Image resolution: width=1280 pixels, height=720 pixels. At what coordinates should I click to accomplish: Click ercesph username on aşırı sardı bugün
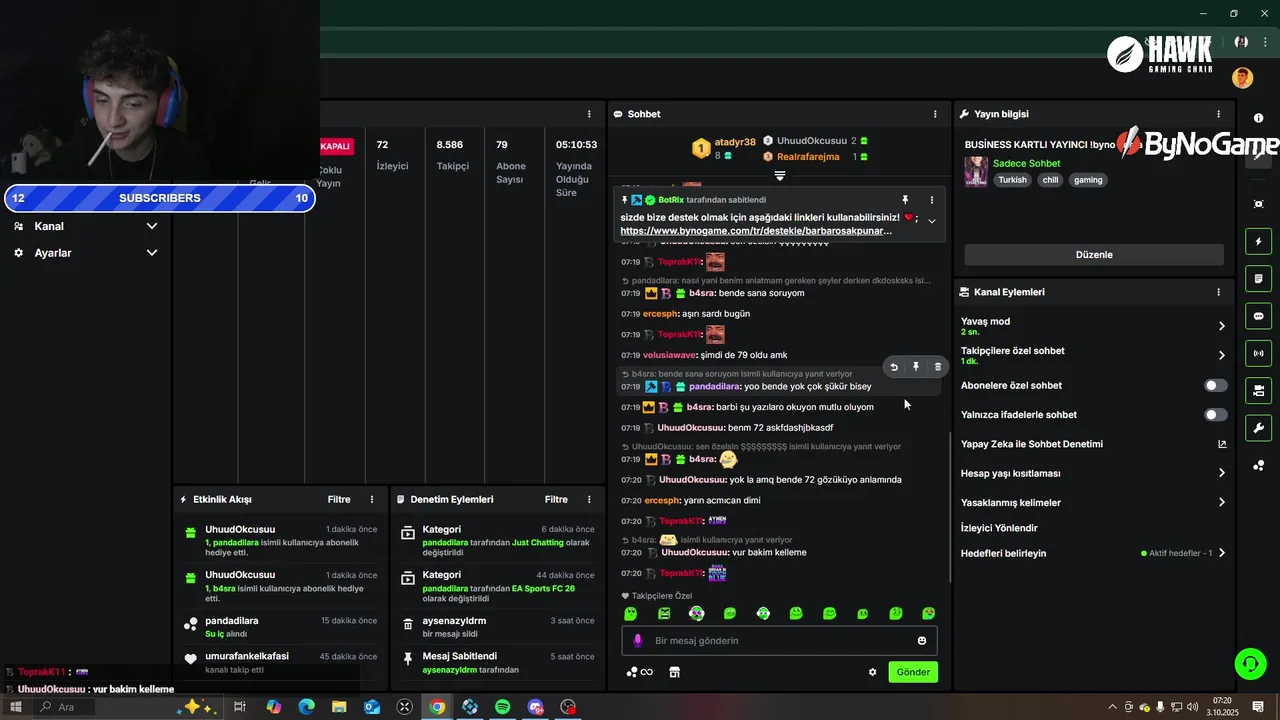(x=661, y=314)
